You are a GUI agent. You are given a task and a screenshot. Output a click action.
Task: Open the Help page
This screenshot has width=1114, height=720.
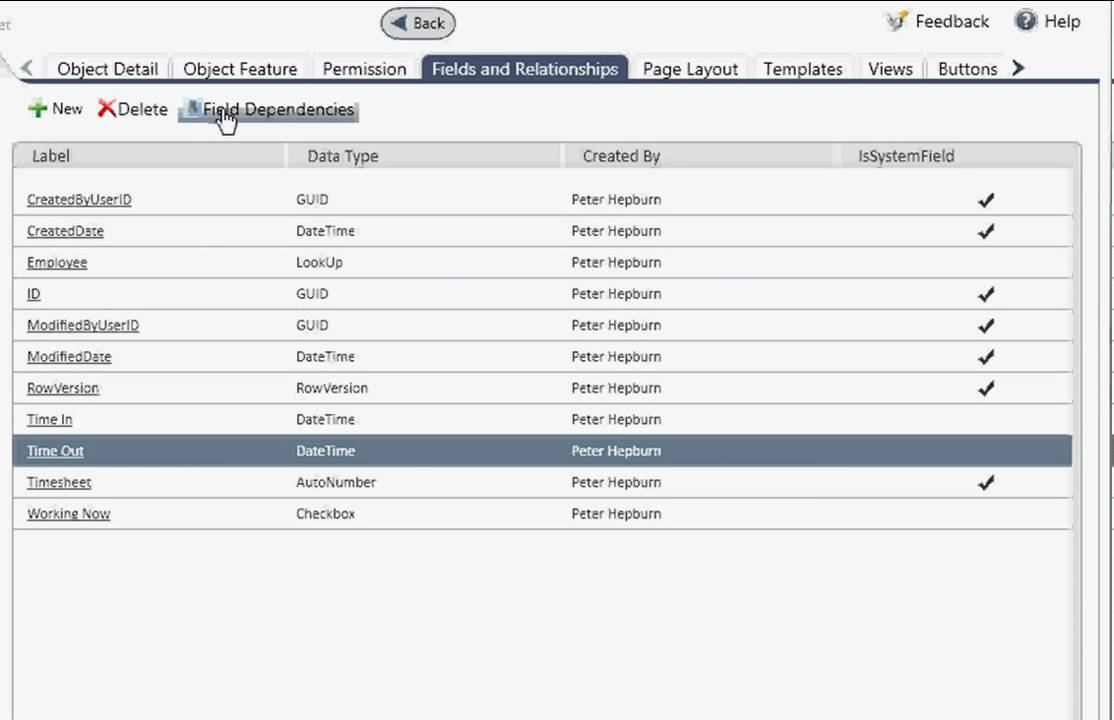1061,21
